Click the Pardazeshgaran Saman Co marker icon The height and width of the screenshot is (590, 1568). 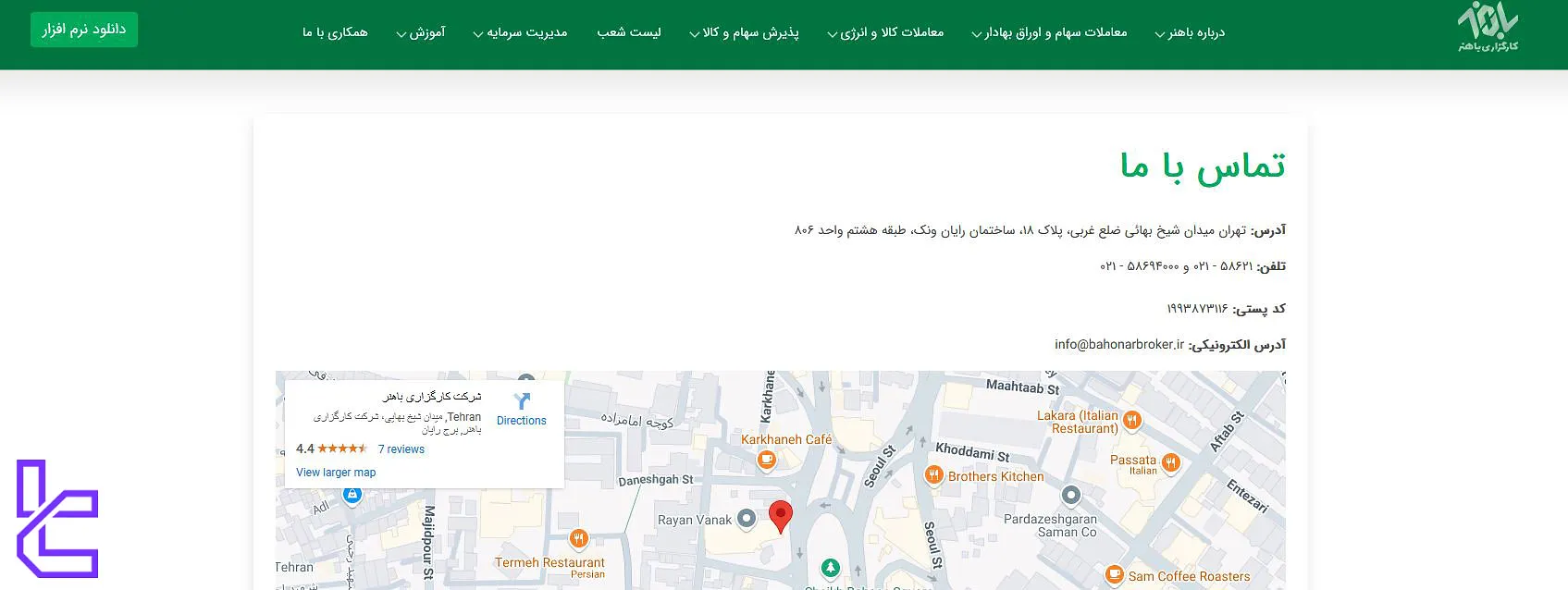click(x=1070, y=496)
